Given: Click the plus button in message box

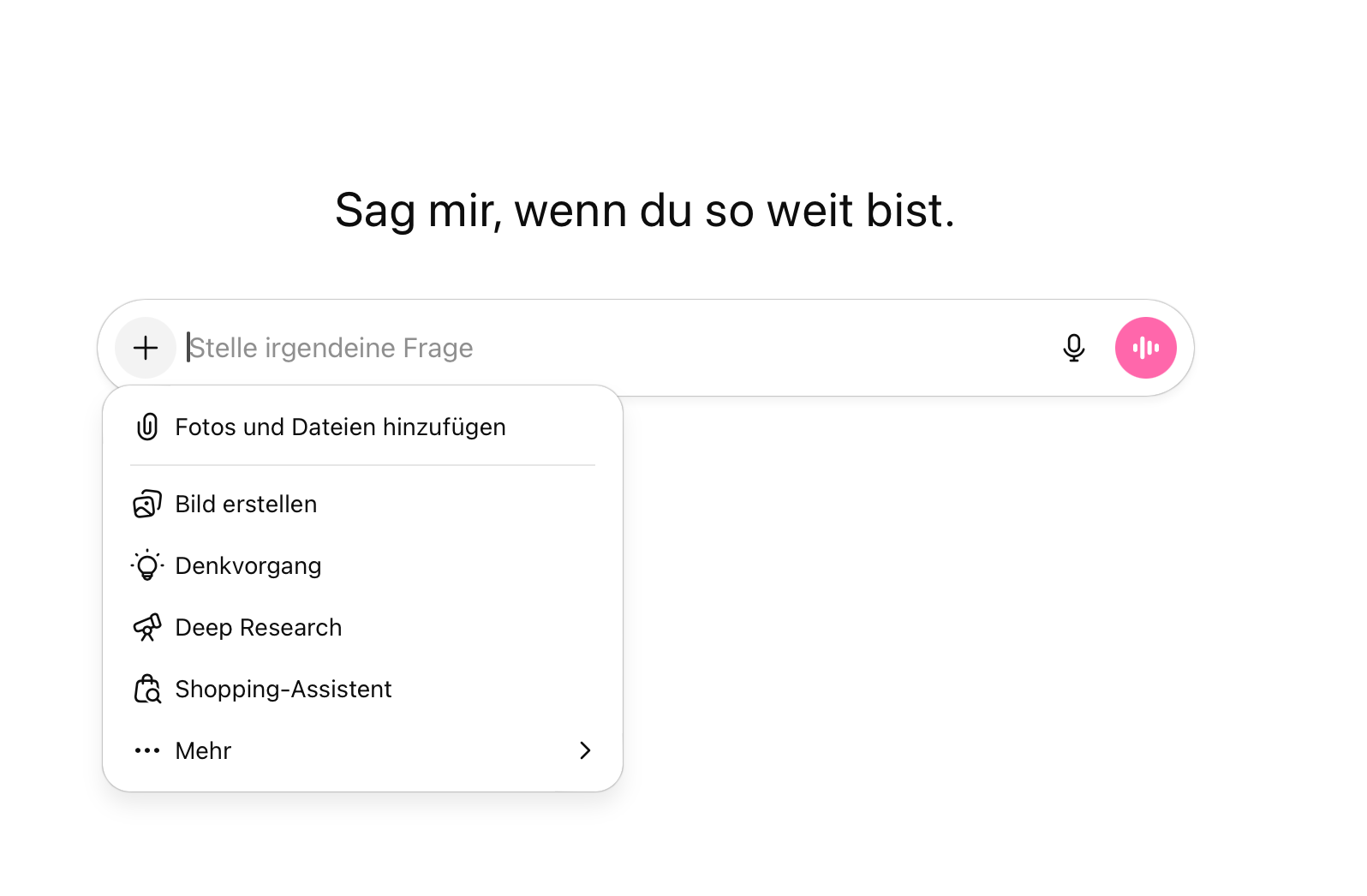Looking at the screenshot, I should pos(146,348).
